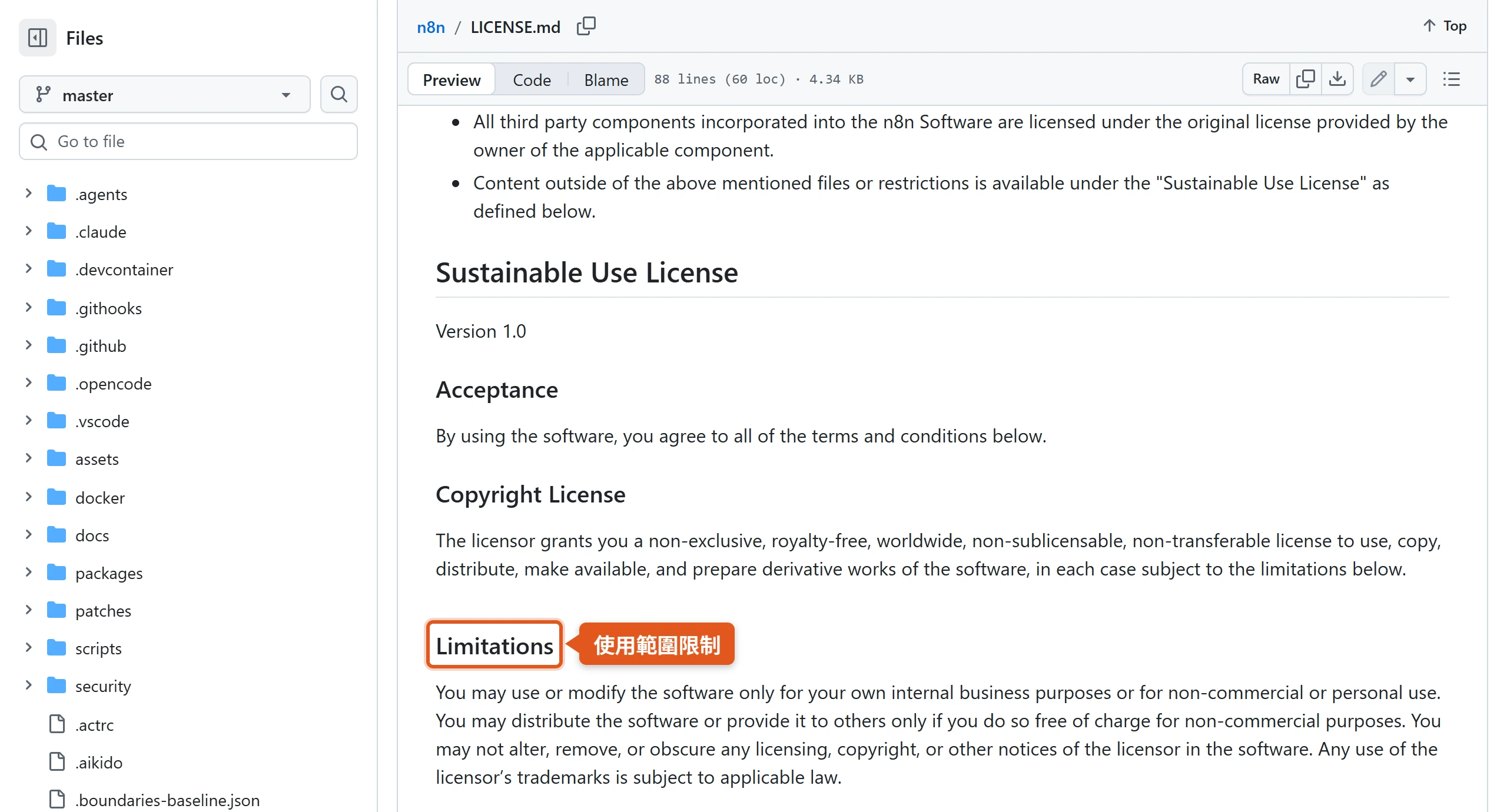Expand the .claude folder chevron
Image resolution: width=1507 pixels, height=812 pixels.
(28, 231)
